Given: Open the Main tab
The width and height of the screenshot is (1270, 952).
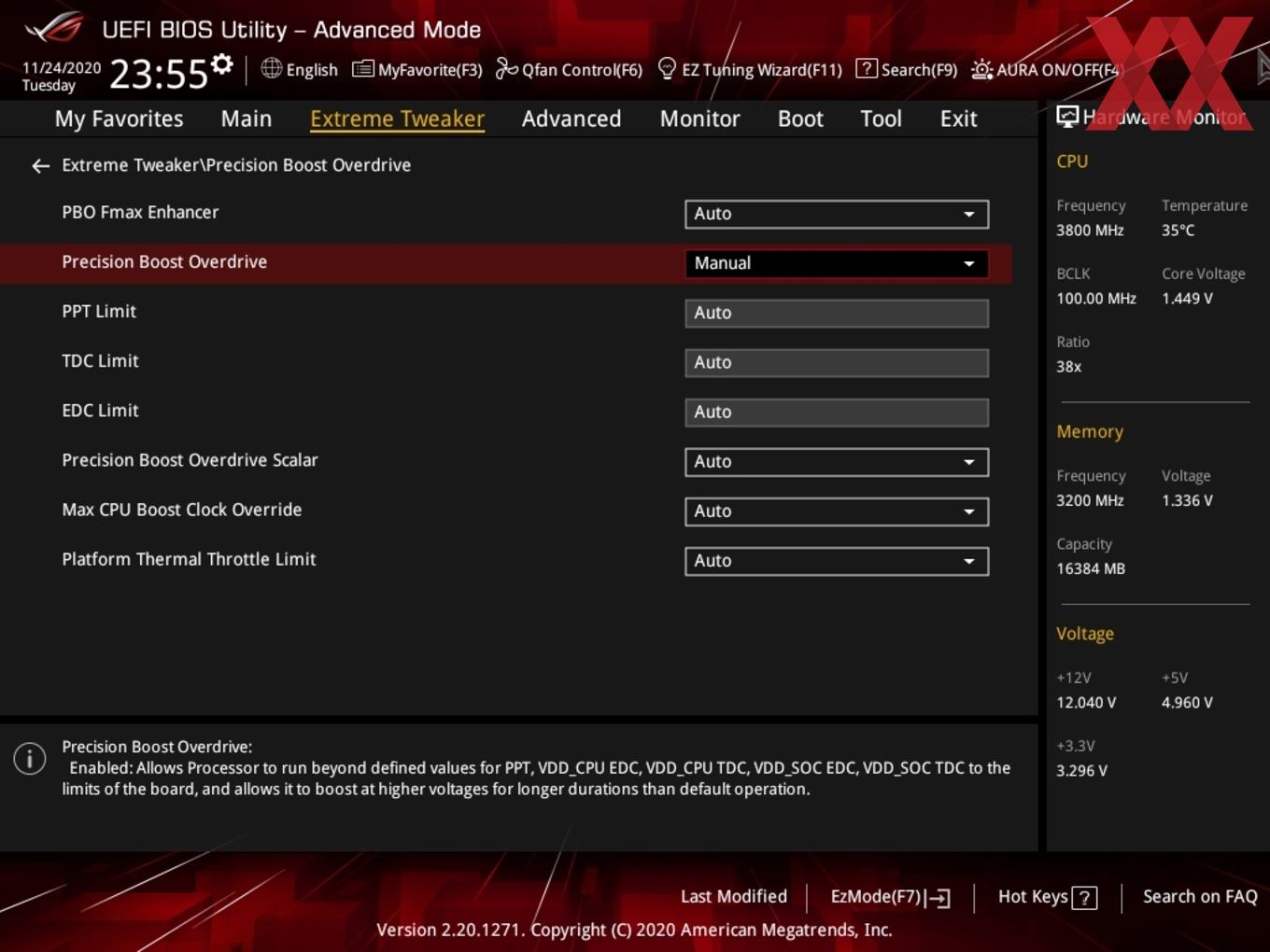Looking at the screenshot, I should click(247, 119).
